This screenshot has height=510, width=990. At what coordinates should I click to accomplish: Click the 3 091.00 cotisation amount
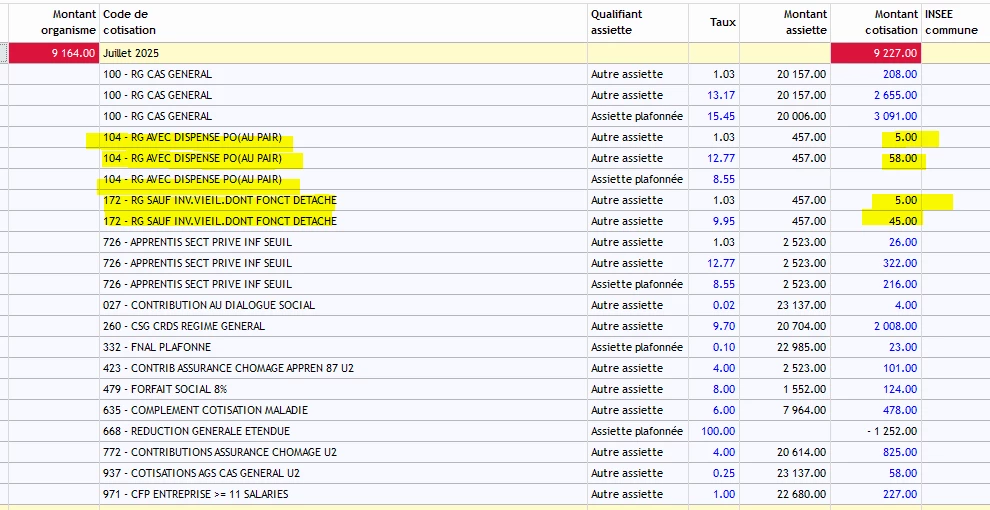pos(894,116)
